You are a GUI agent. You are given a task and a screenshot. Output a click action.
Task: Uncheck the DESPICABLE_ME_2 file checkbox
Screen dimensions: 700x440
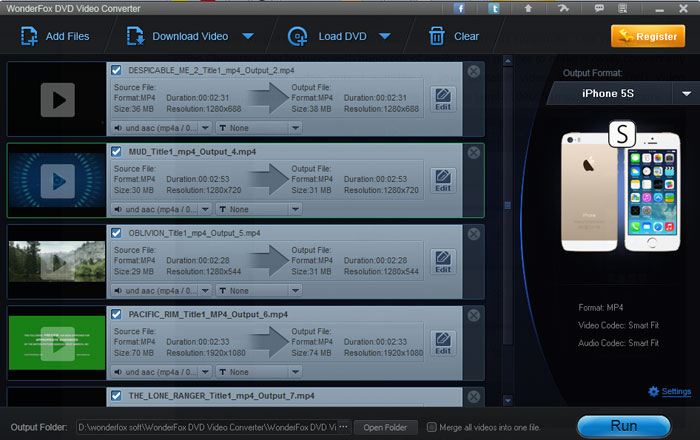[116, 70]
